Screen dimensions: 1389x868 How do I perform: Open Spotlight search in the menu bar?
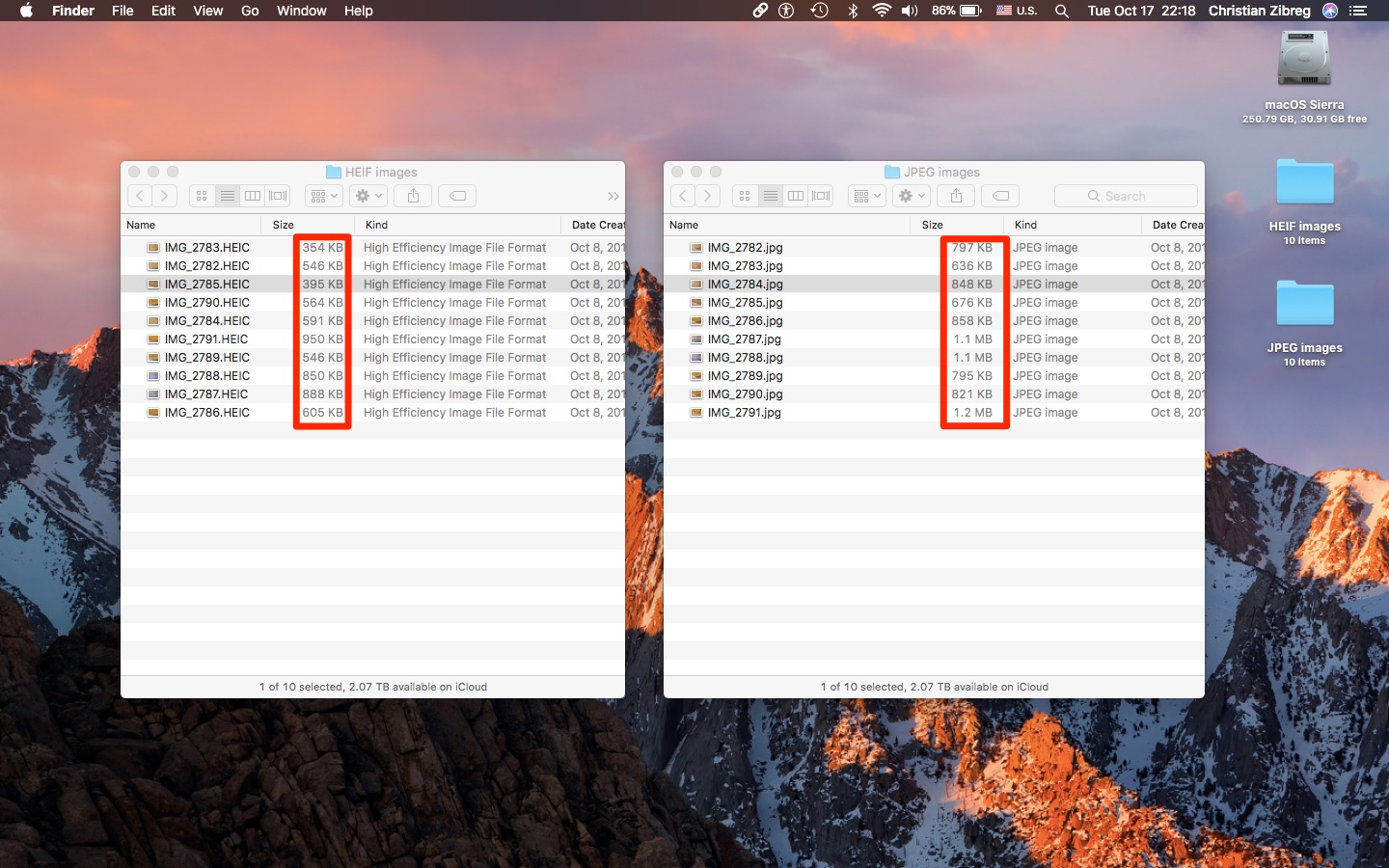(x=1061, y=11)
